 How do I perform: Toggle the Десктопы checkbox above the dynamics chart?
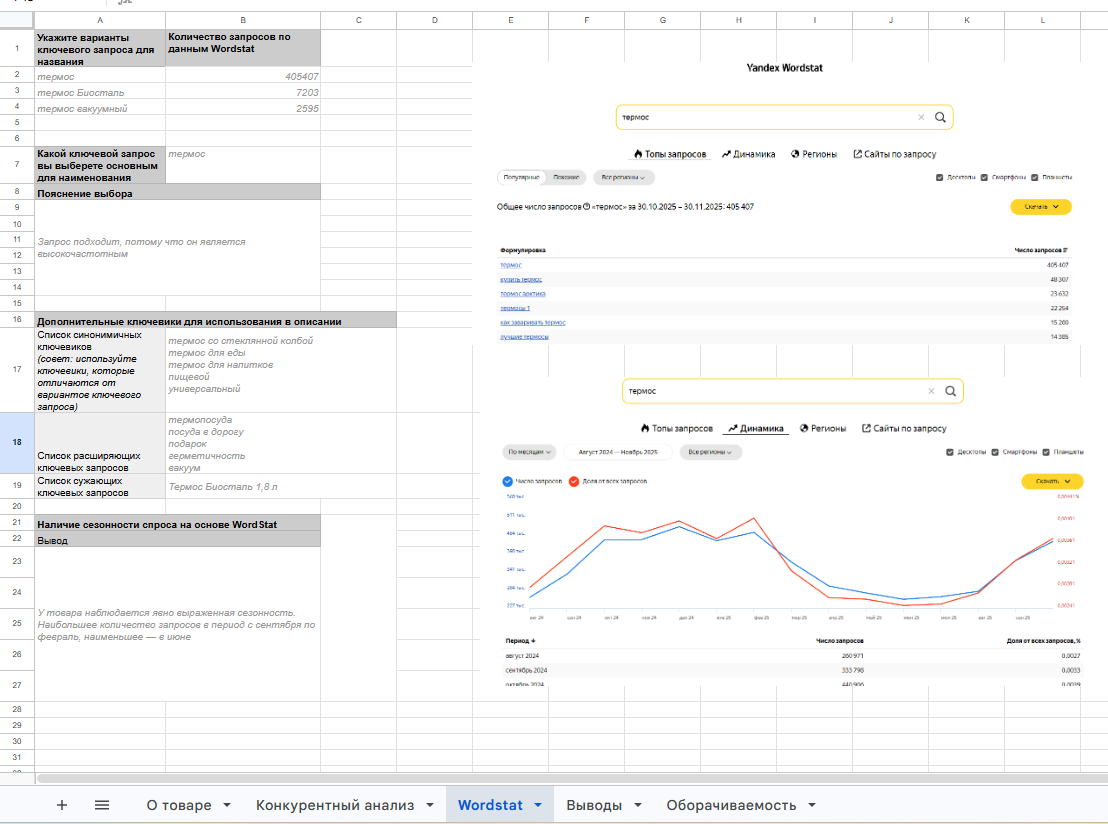(x=950, y=452)
